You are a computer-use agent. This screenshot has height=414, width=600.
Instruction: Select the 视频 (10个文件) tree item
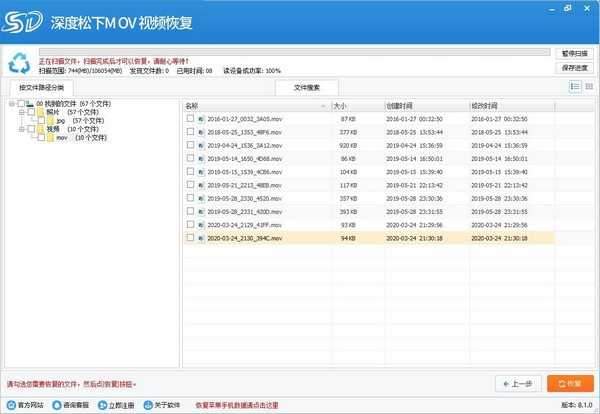click(x=72, y=129)
